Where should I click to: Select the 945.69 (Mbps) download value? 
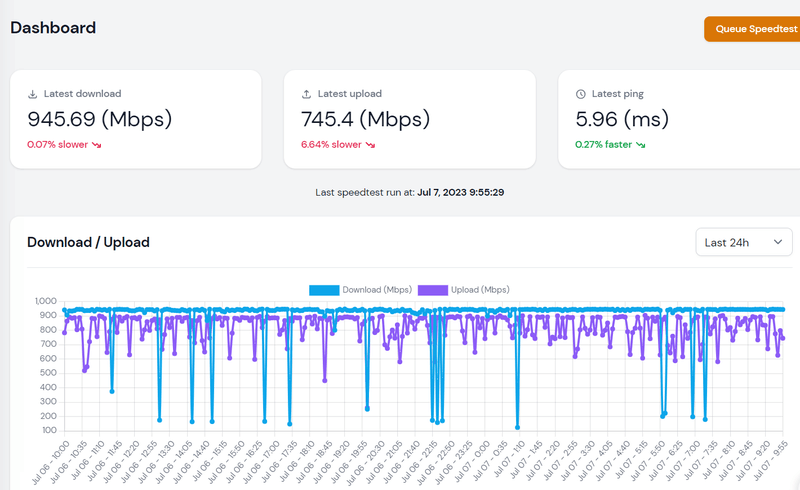99,119
